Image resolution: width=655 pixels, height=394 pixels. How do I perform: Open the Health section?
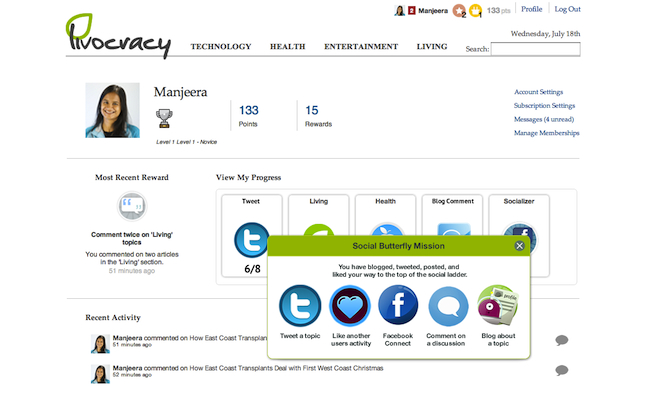287,46
